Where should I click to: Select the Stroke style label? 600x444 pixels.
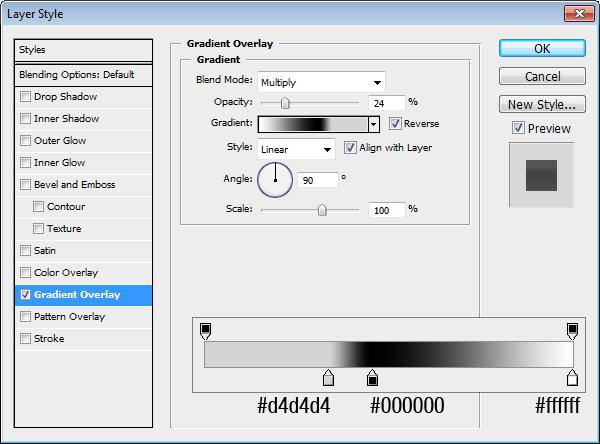point(49,339)
